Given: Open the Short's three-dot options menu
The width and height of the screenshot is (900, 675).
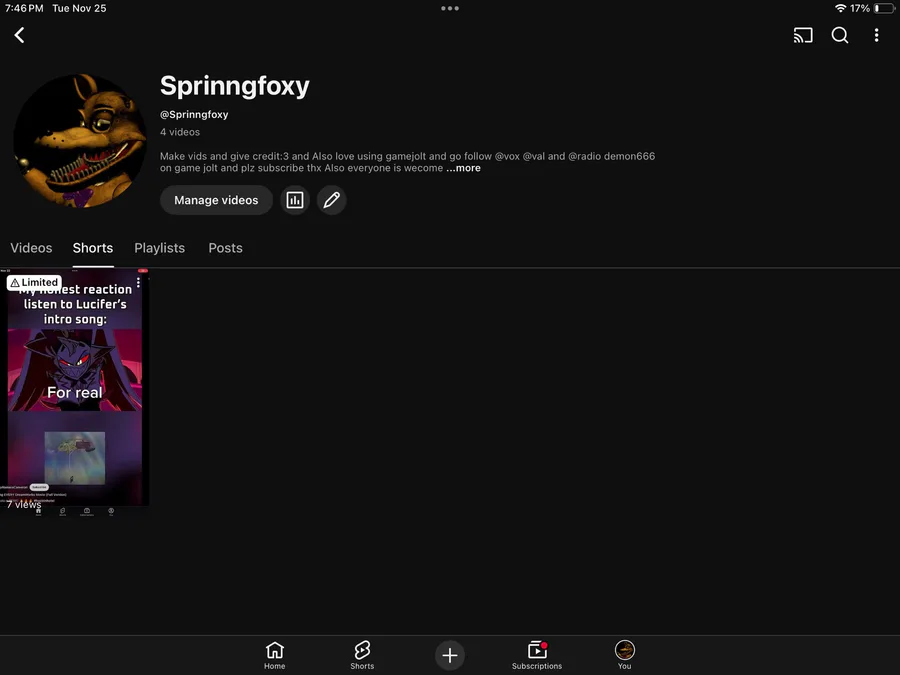Looking at the screenshot, I should [x=138, y=282].
